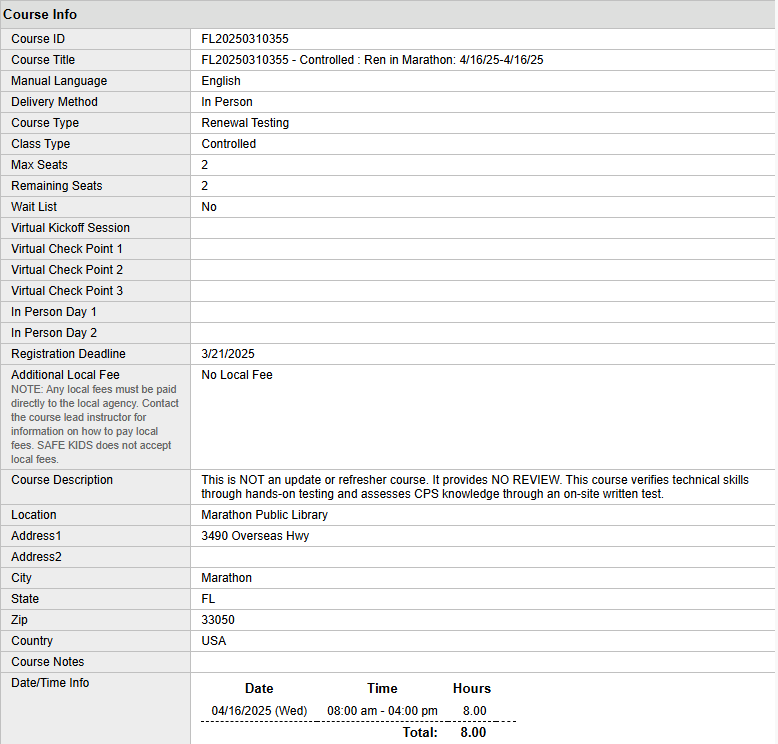
Task: Click the Class Type value Controlled
Action: [229, 144]
